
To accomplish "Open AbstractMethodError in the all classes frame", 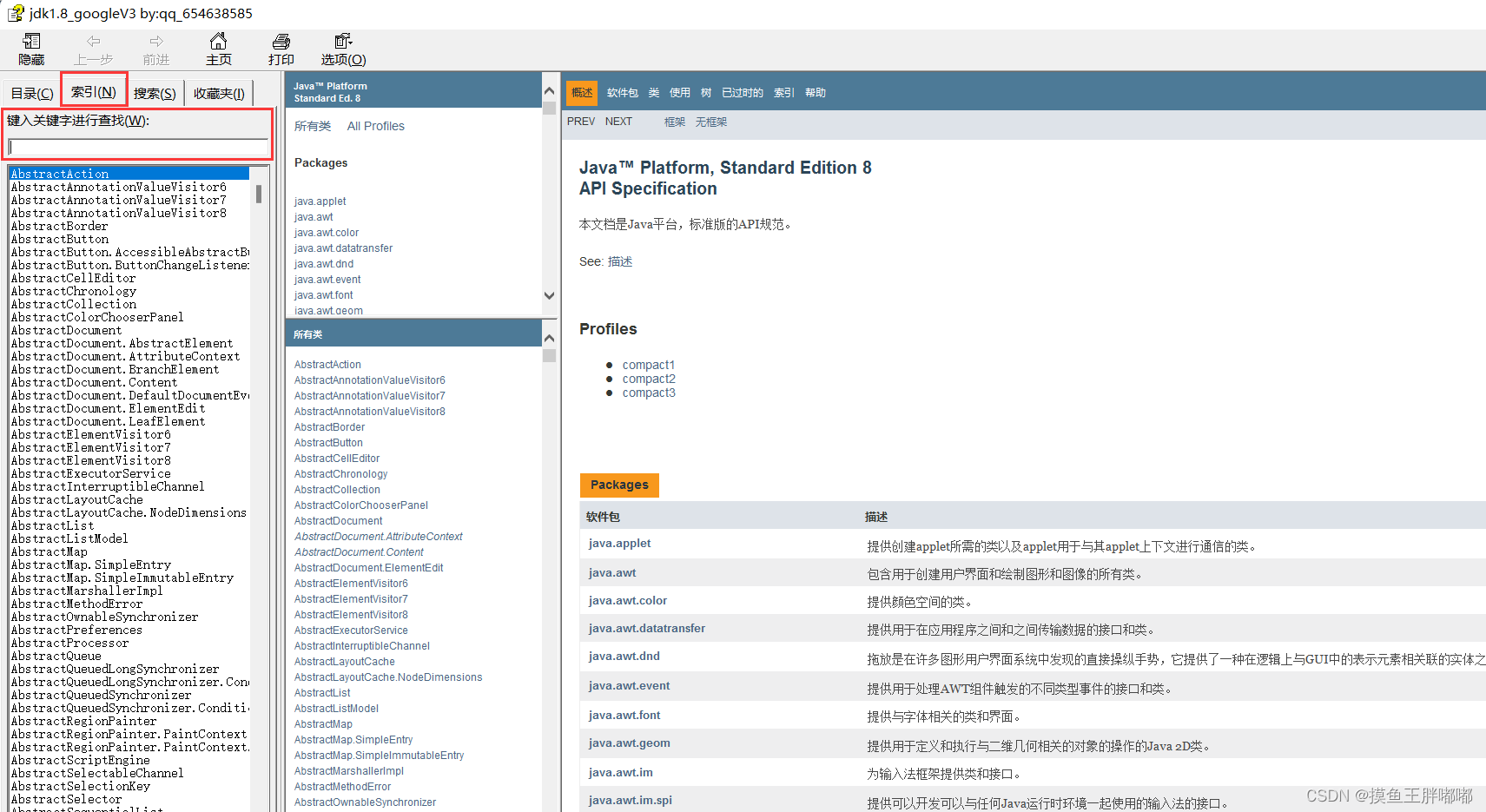I will pos(342,787).
